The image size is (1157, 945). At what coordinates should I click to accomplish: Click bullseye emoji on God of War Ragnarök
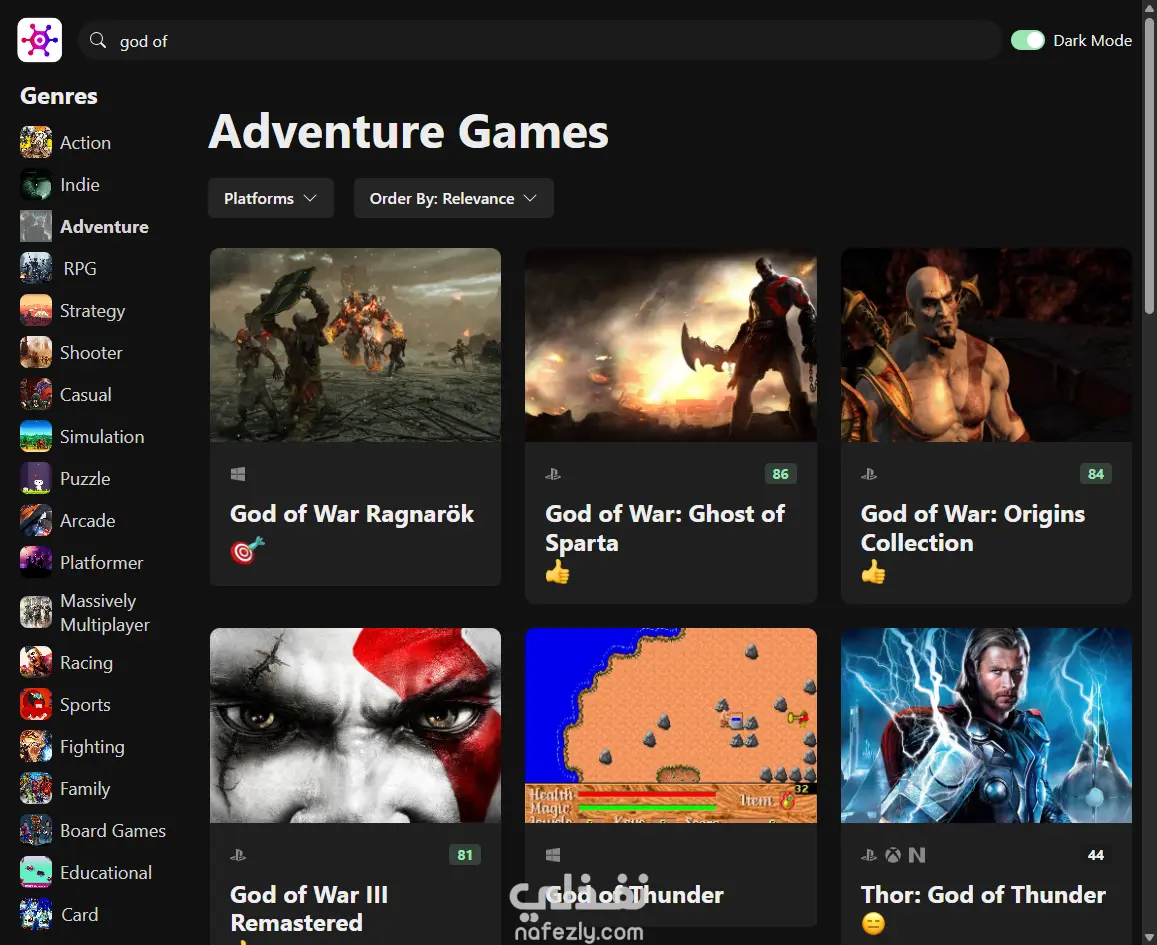point(247,550)
